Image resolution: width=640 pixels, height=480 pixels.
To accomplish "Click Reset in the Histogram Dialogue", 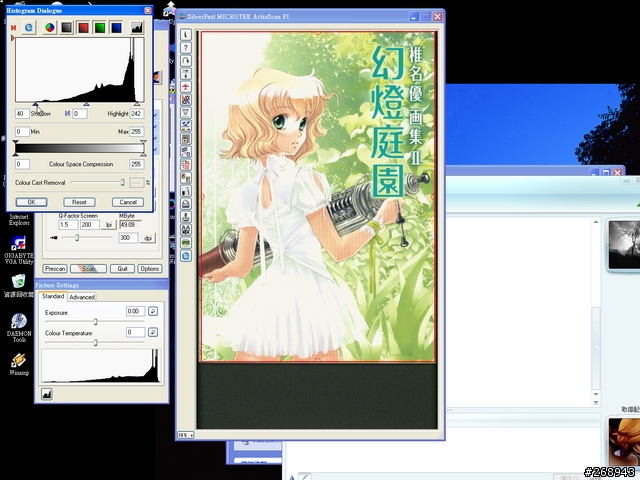I will click(x=79, y=202).
